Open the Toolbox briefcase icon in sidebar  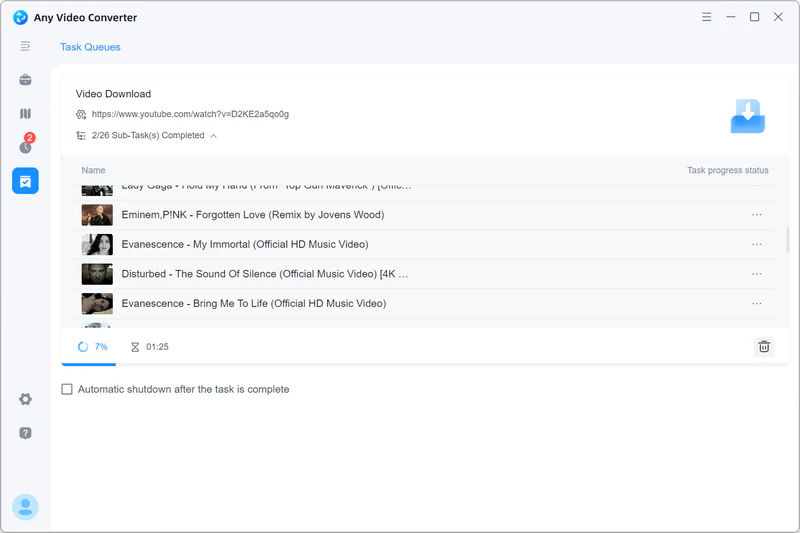point(25,80)
